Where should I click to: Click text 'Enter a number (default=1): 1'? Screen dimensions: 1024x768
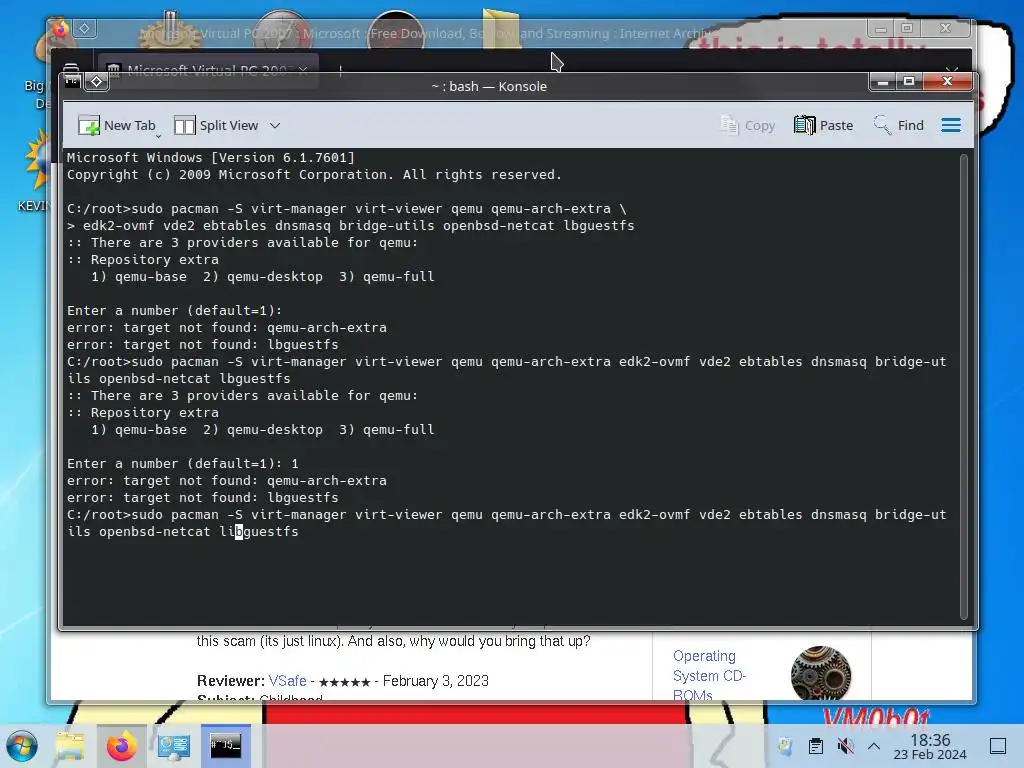pos(183,464)
